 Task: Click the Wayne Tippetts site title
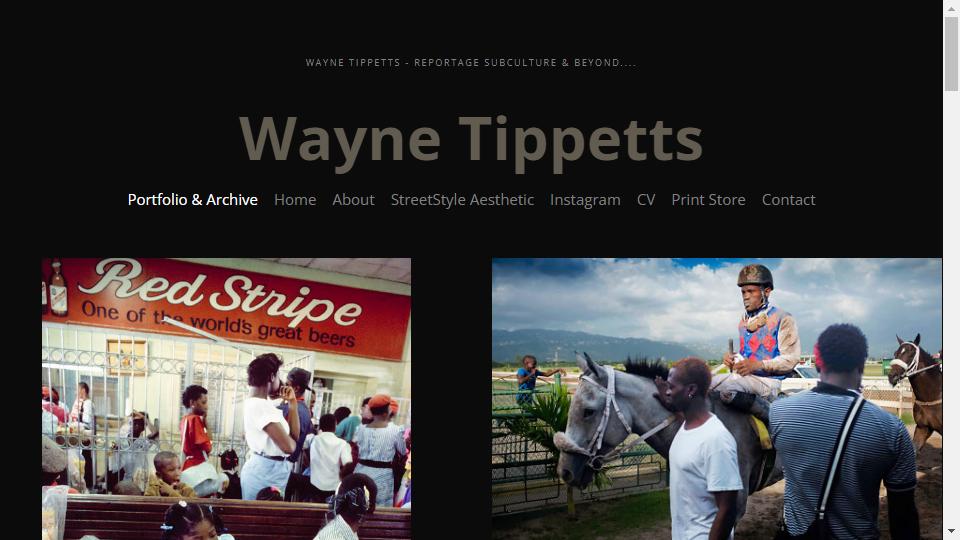pyautogui.click(x=471, y=140)
